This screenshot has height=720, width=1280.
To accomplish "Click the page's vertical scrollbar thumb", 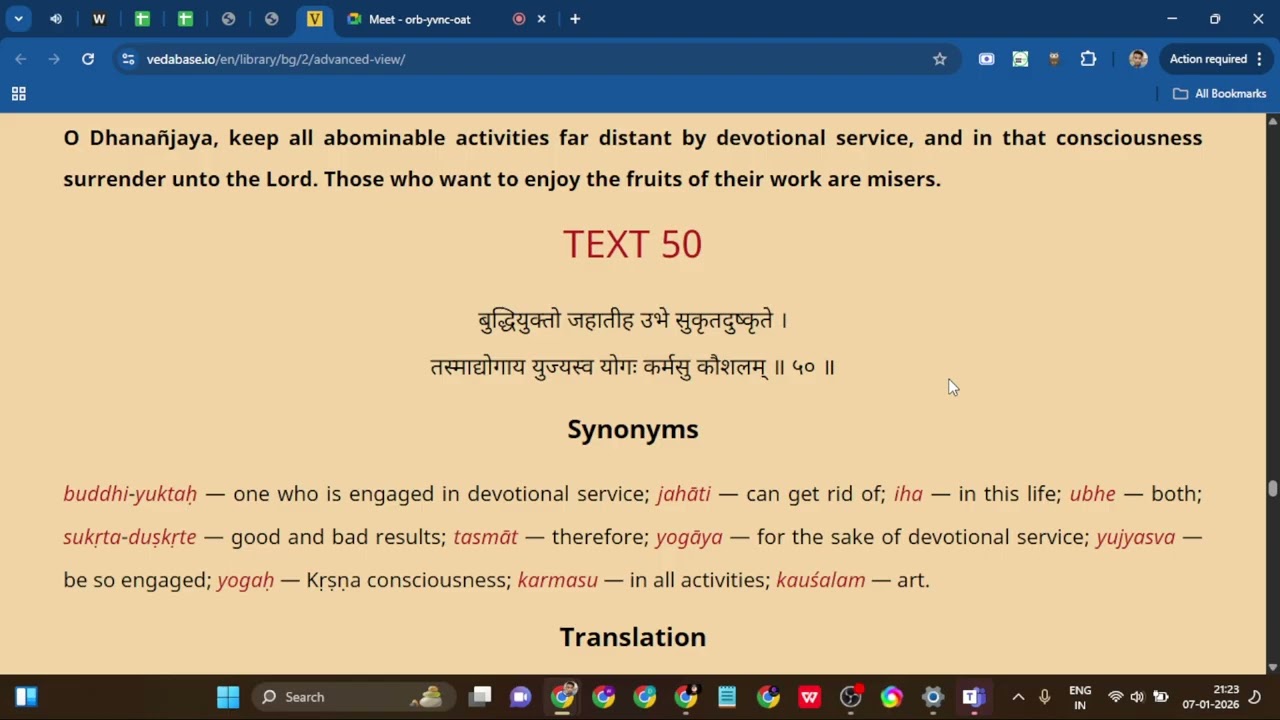I will (1272, 488).
